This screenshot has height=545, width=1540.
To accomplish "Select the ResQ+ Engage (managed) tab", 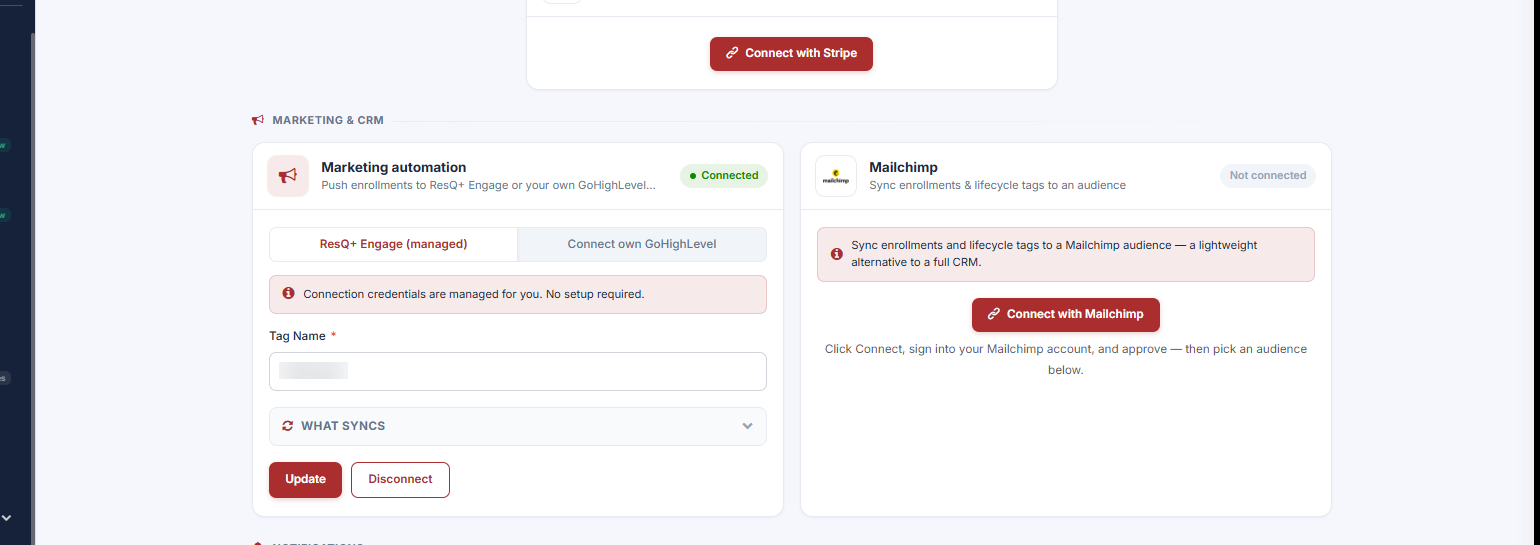I will pos(393,244).
